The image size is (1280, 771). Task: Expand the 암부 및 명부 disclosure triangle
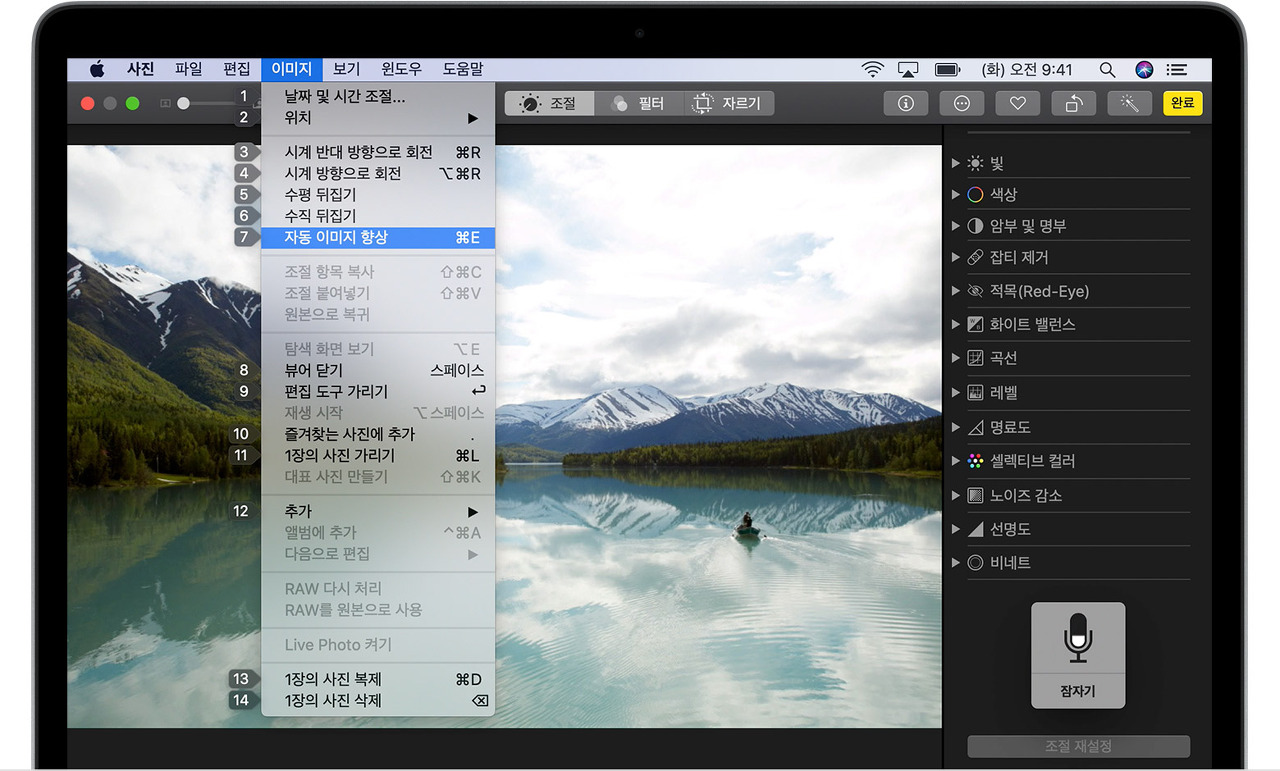956,226
